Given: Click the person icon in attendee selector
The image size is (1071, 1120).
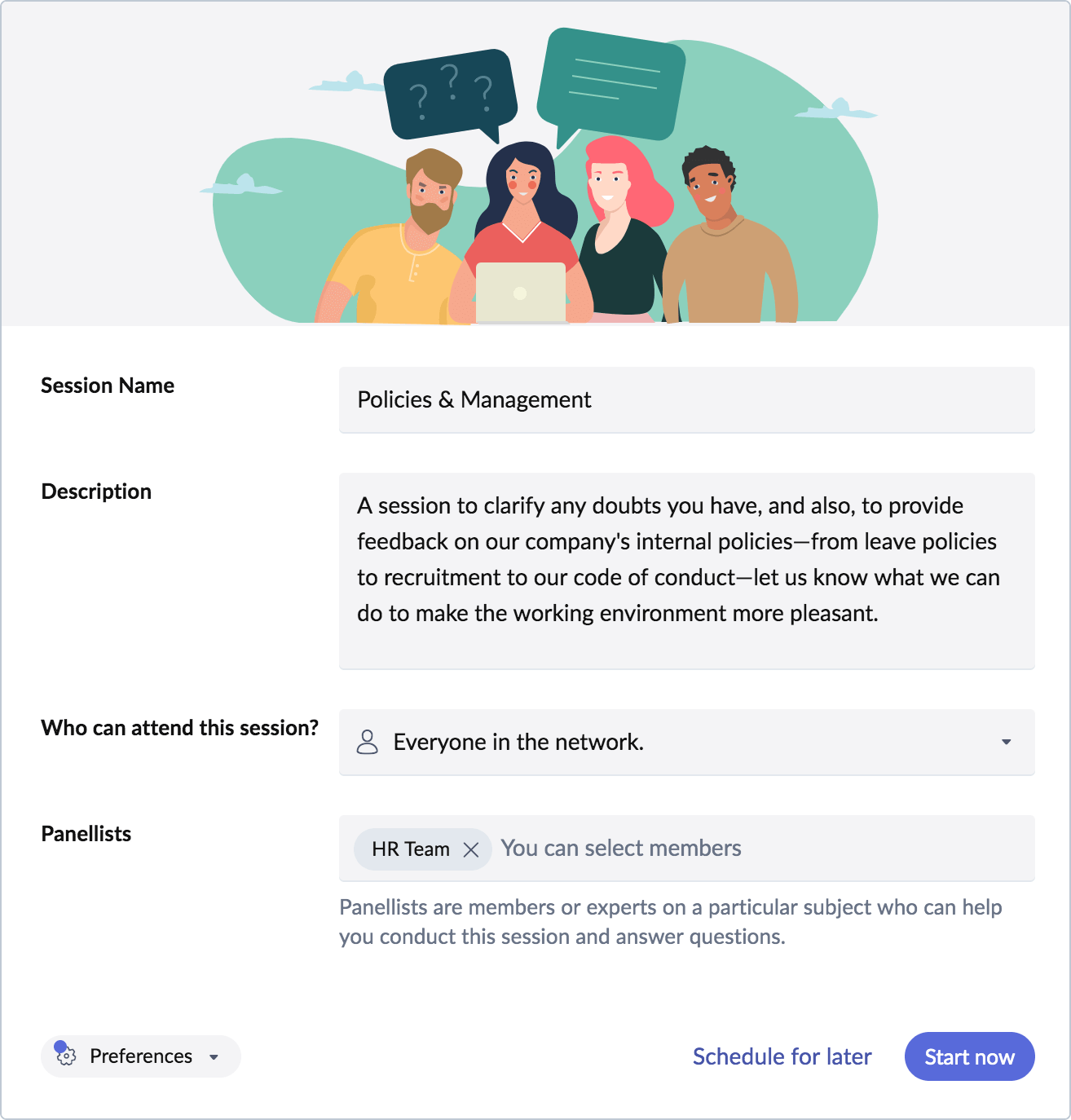Looking at the screenshot, I should coord(368,742).
